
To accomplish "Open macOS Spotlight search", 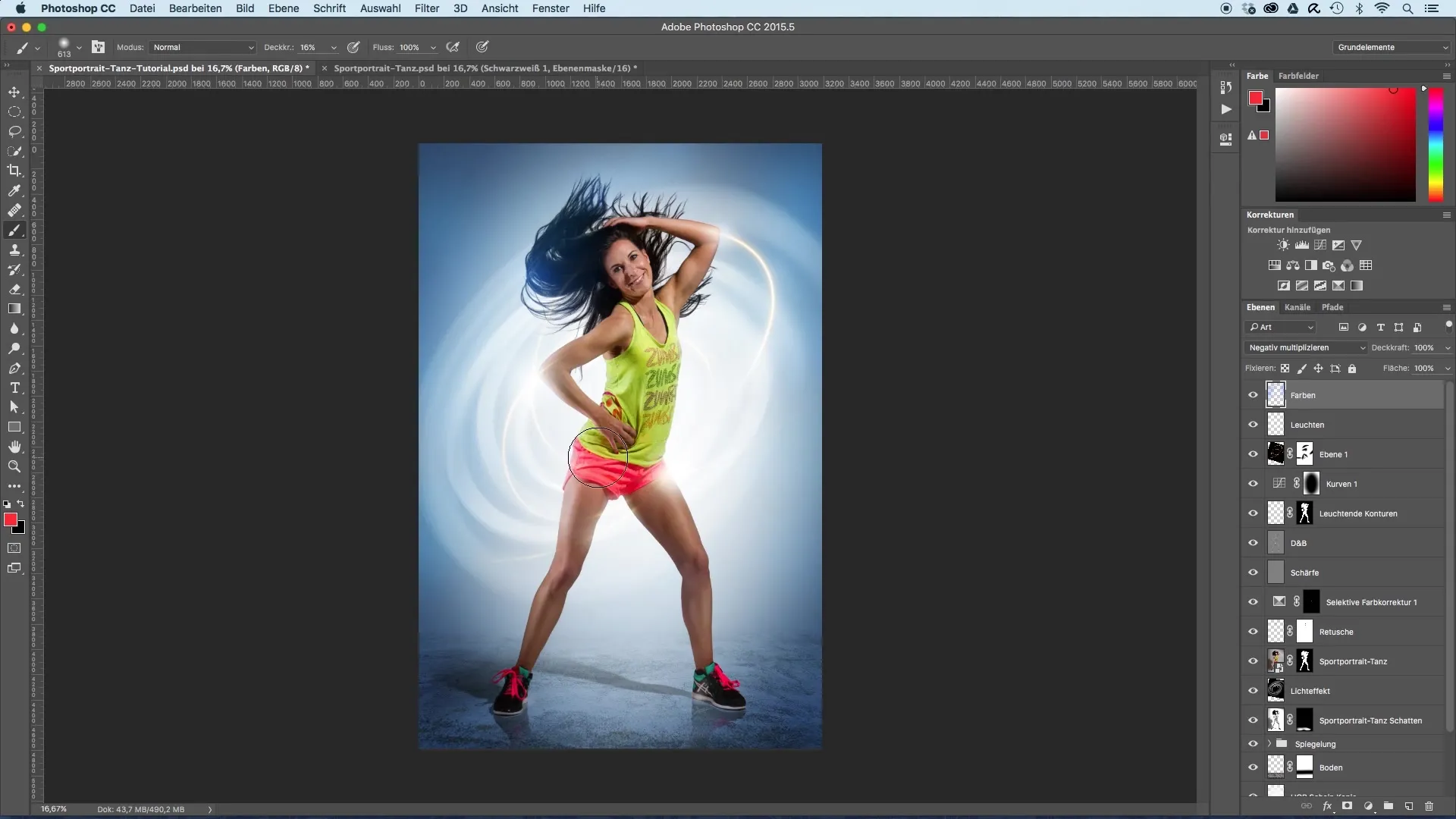I will coord(1407,8).
